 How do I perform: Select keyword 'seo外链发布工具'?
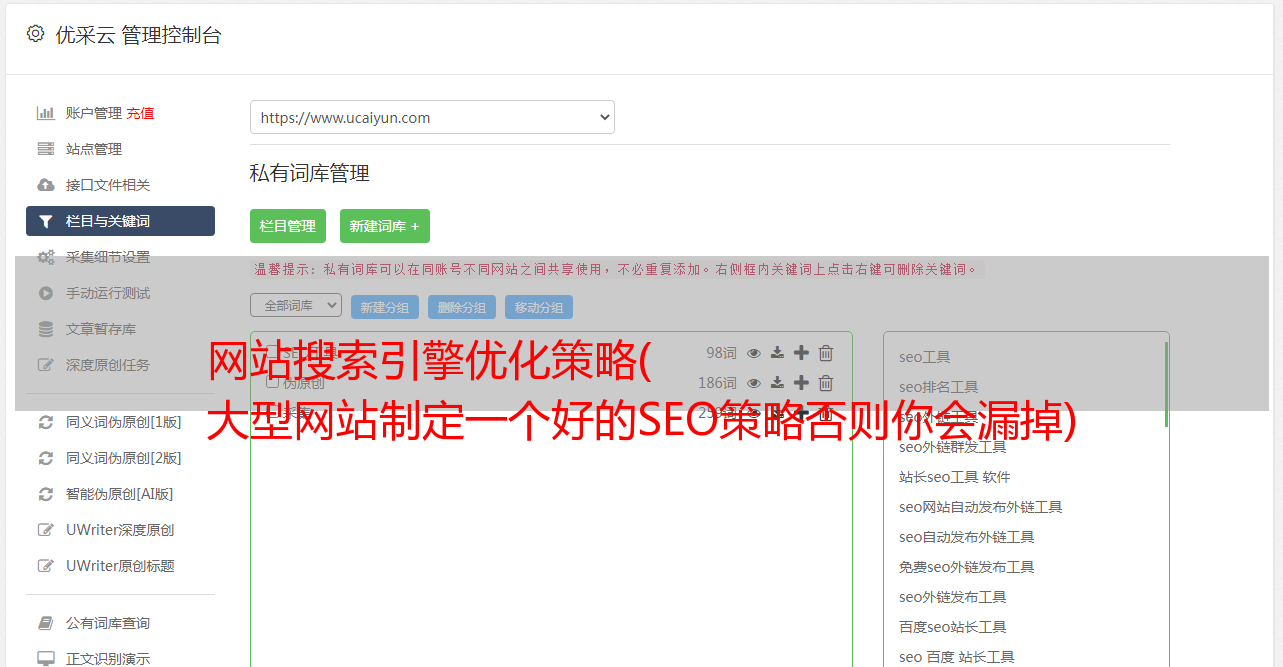[x=953, y=597]
